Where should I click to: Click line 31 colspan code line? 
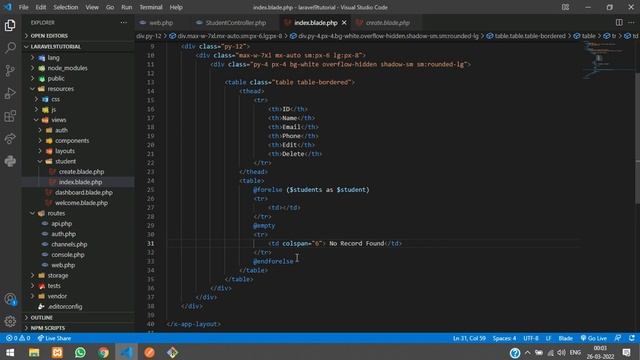pyautogui.click(x=335, y=244)
